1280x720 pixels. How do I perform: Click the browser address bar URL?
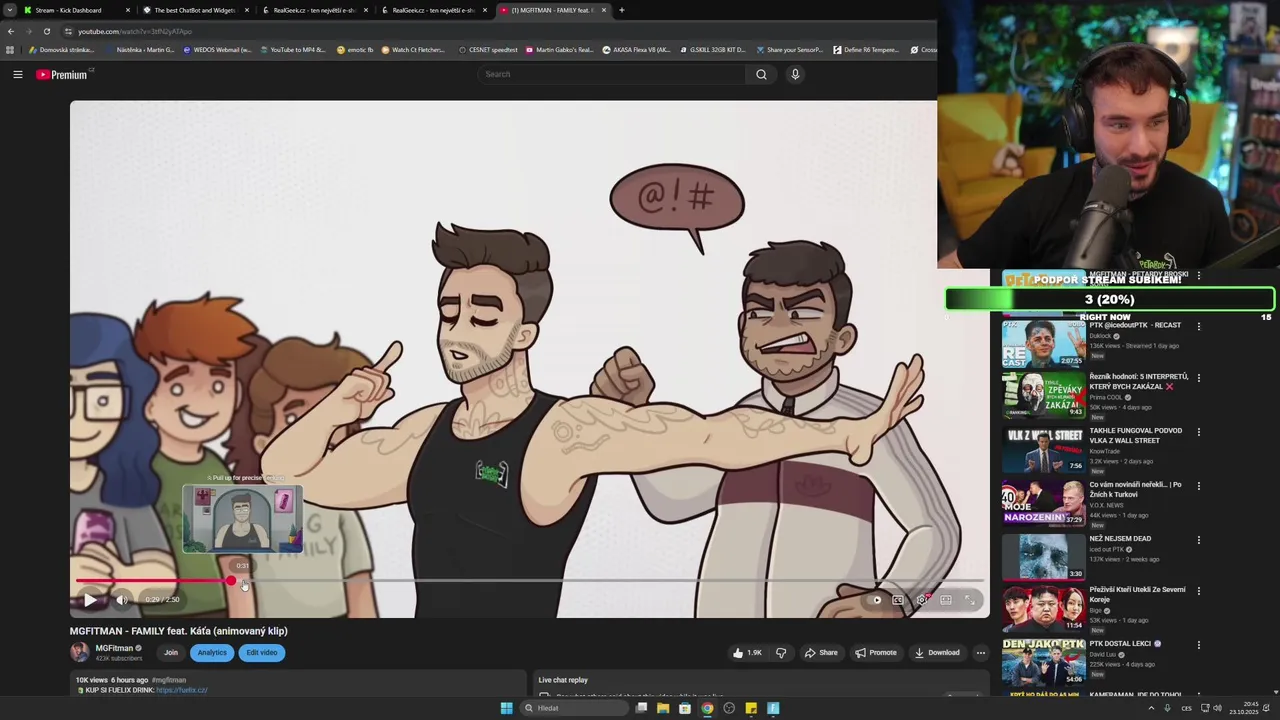click(135, 31)
